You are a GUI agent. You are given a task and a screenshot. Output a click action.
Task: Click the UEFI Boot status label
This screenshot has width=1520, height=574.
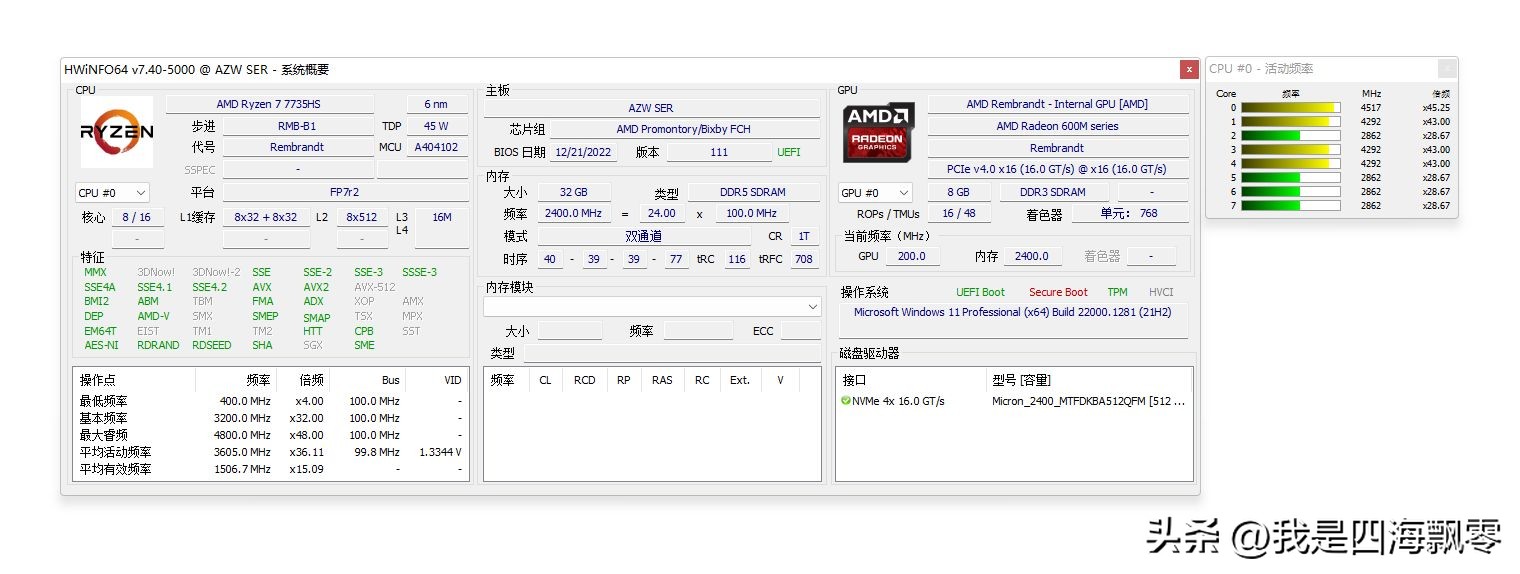(981, 292)
